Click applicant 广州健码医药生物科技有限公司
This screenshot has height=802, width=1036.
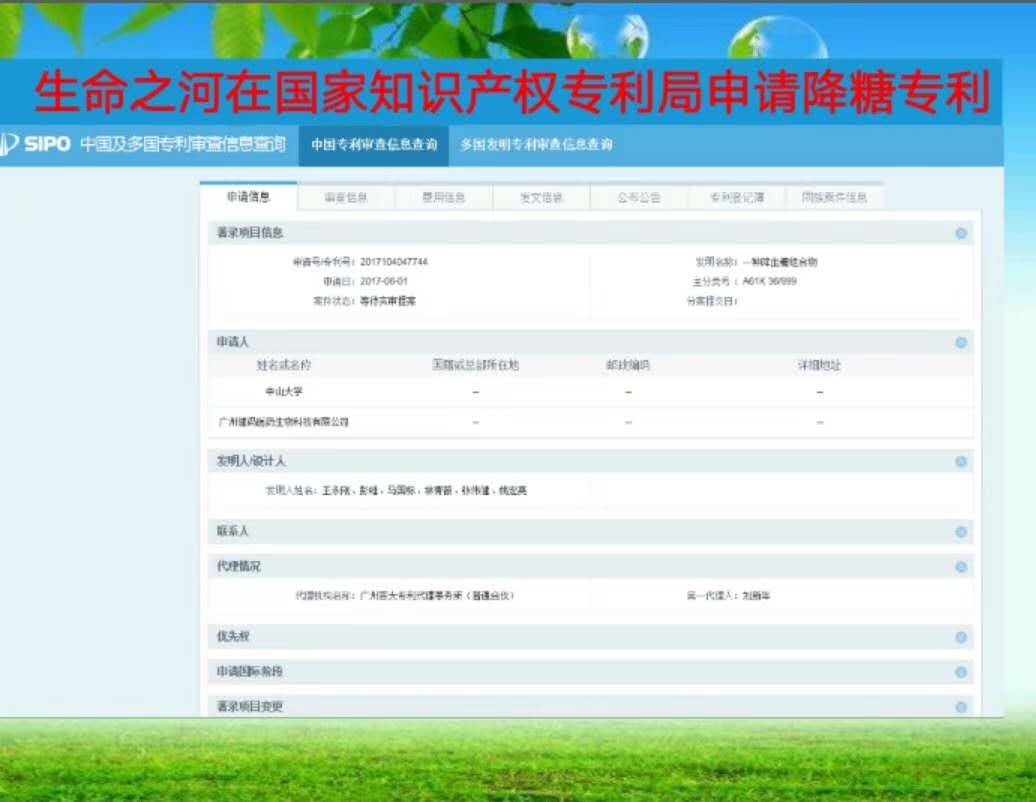pyautogui.click(x=283, y=421)
